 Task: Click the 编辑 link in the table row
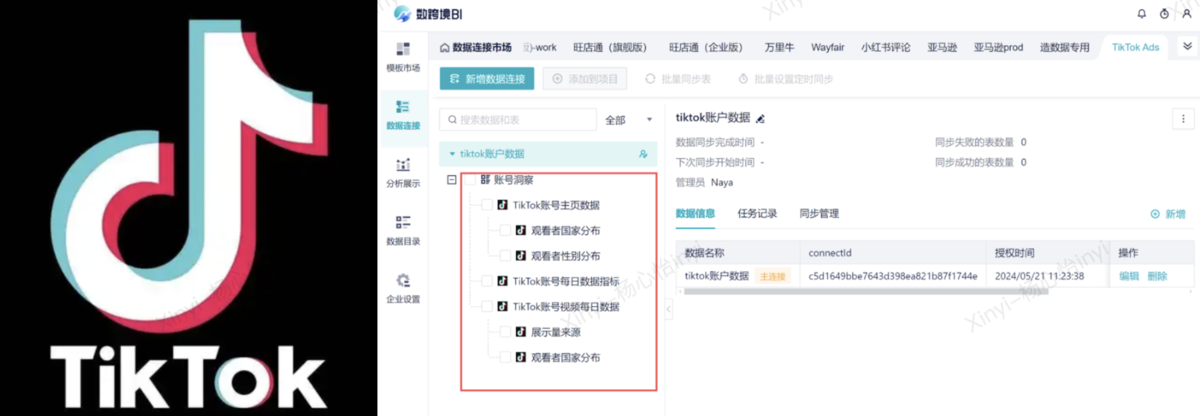coord(1129,276)
